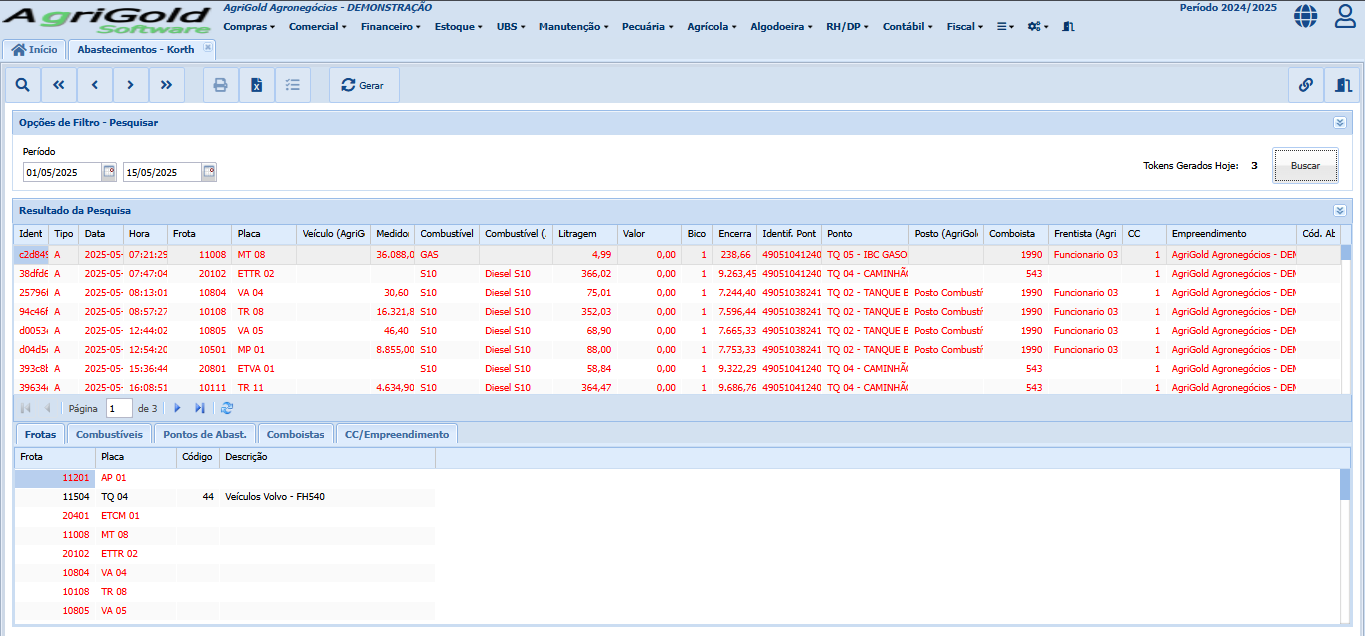Open the Contábil menu

point(907,27)
